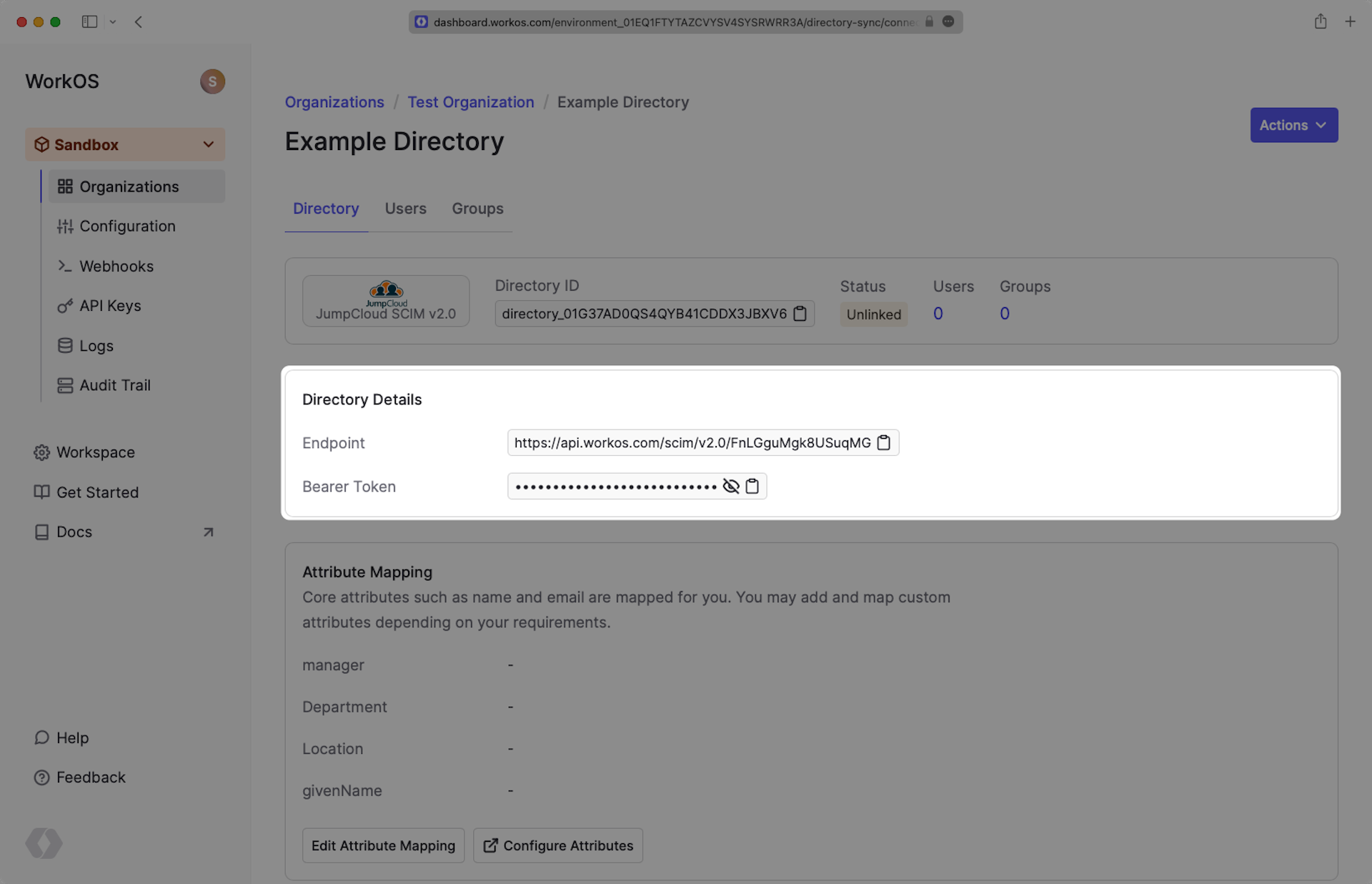Reveal the hidden Bearer Token
1372x884 pixels.
[x=730, y=486]
